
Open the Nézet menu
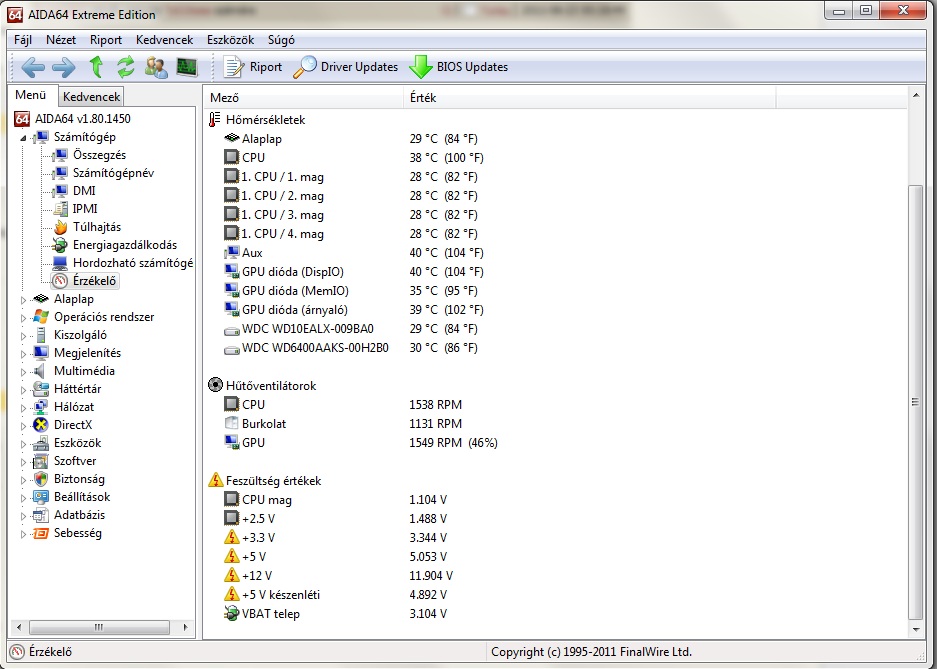tap(61, 40)
